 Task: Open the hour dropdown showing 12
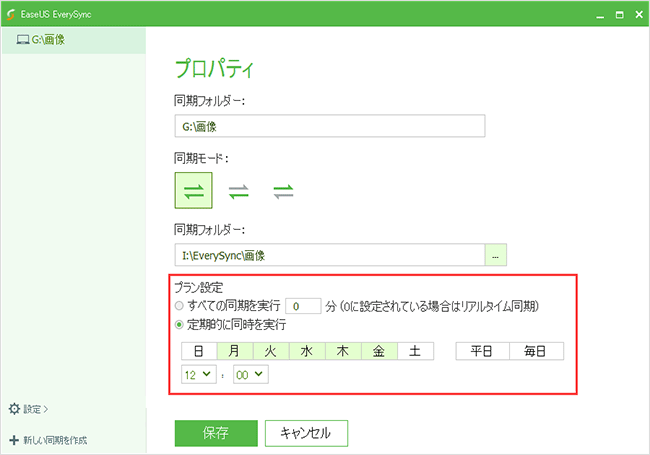pos(199,375)
